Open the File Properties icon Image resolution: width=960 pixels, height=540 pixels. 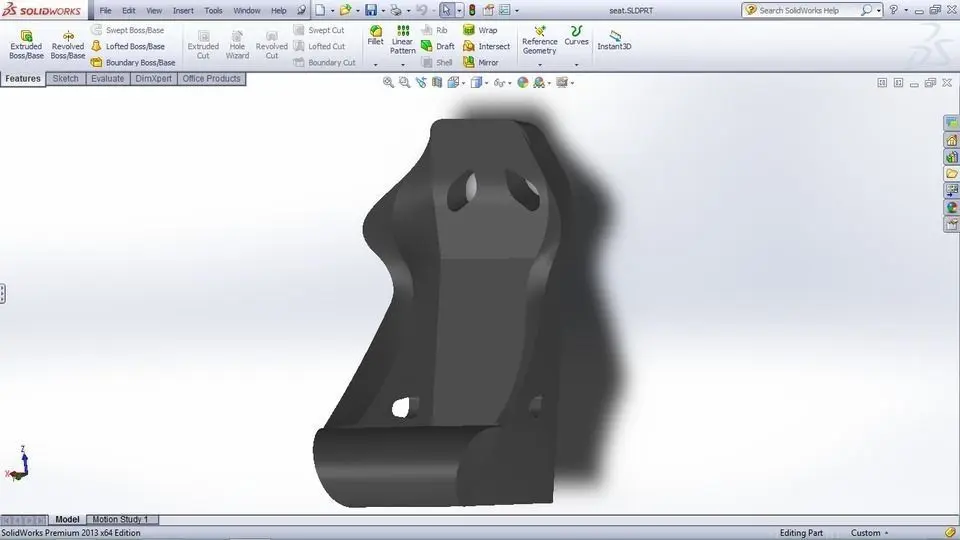[x=488, y=10]
